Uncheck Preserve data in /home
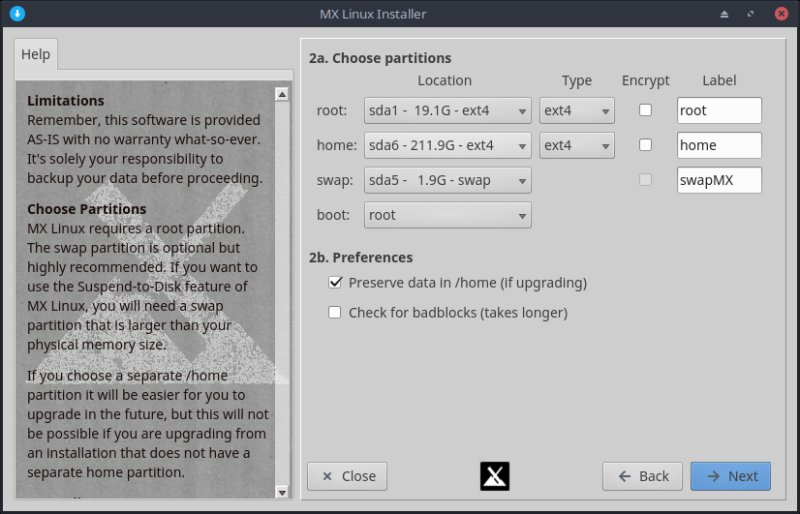Image resolution: width=800 pixels, height=514 pixels. pyautogui.click(x=336, y=283)
